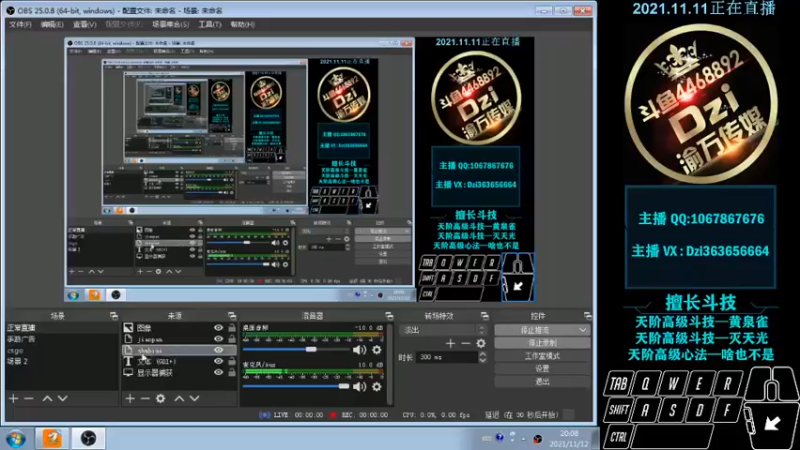The width and height of the screenshot is (800, 450).
Task: Click the 退出 exit button
Action: (542, 381)
